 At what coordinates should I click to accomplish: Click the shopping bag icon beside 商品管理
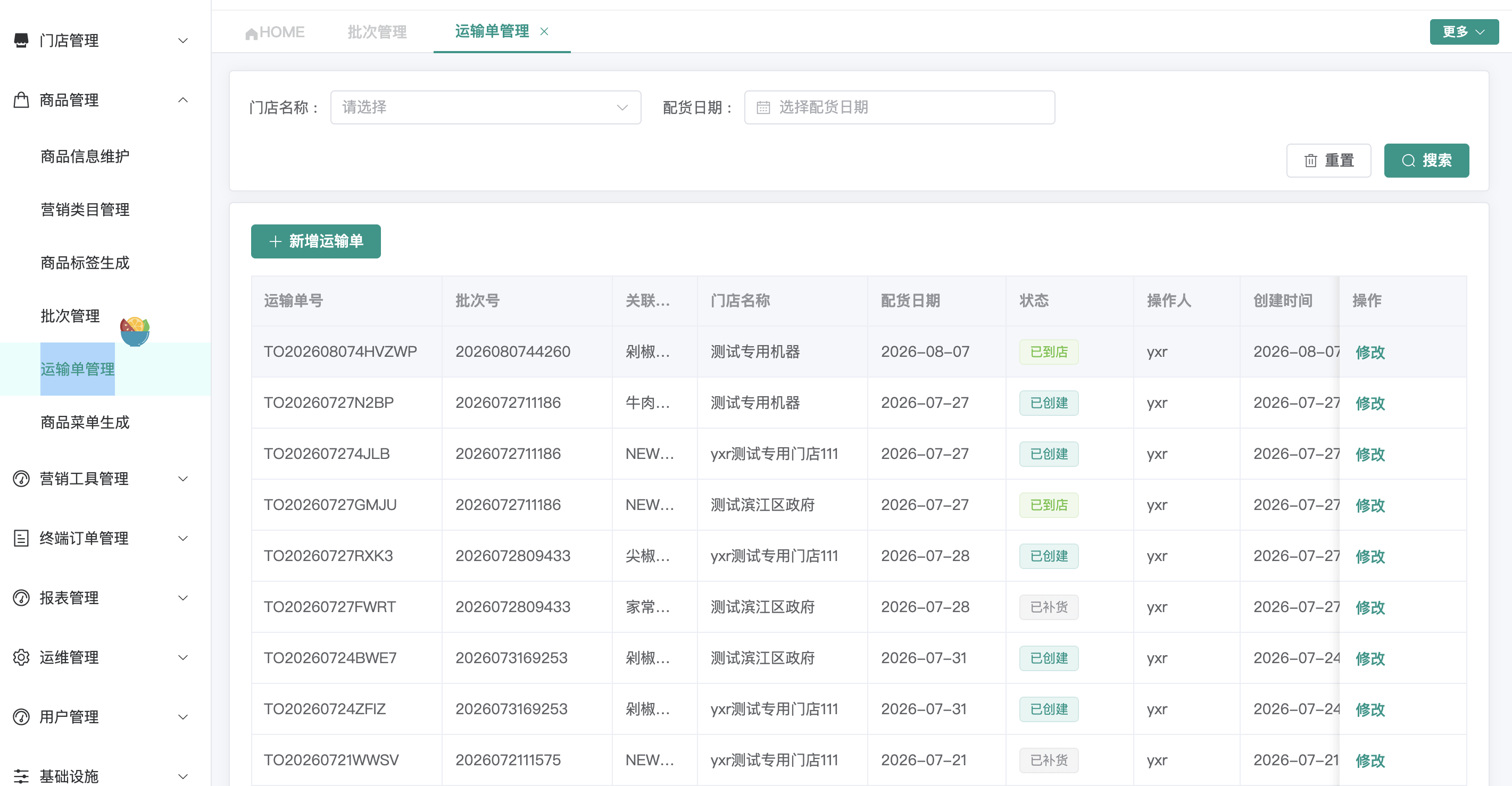[21, 101]
